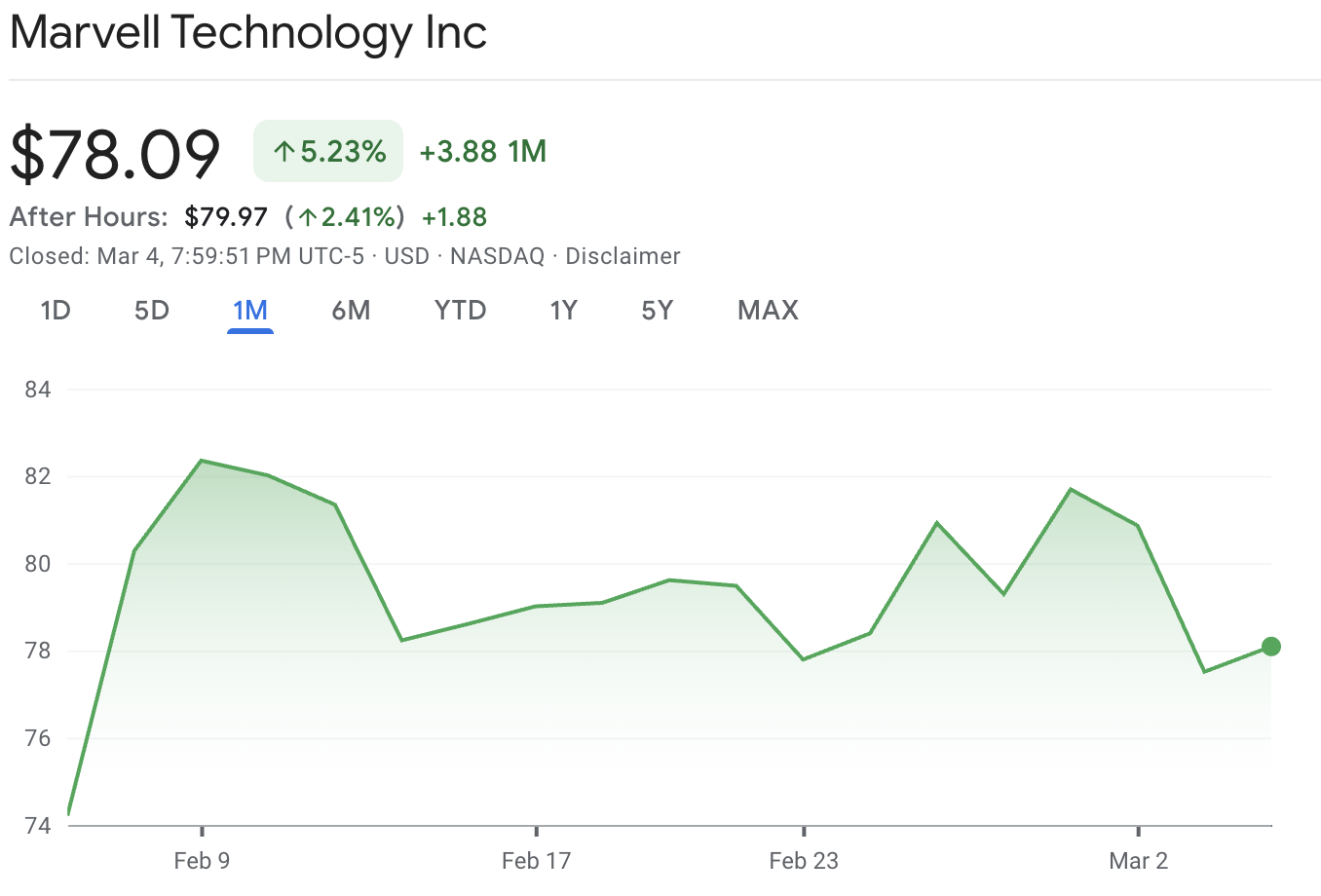The height and width of the screenshot is (896, 1321).
Task: Click the Feb 17 axis label
Action: (536, 861)
